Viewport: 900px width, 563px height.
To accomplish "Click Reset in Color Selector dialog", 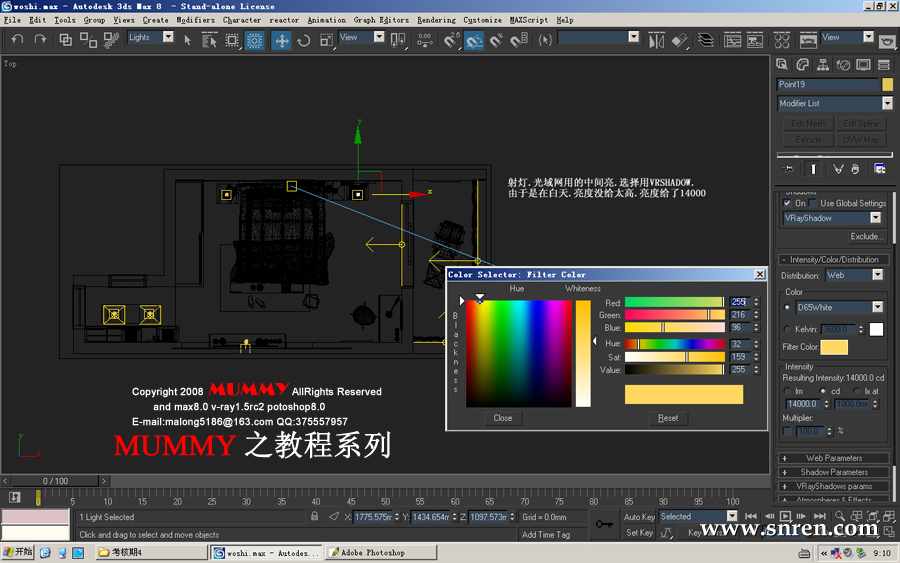I will [668, 418].
